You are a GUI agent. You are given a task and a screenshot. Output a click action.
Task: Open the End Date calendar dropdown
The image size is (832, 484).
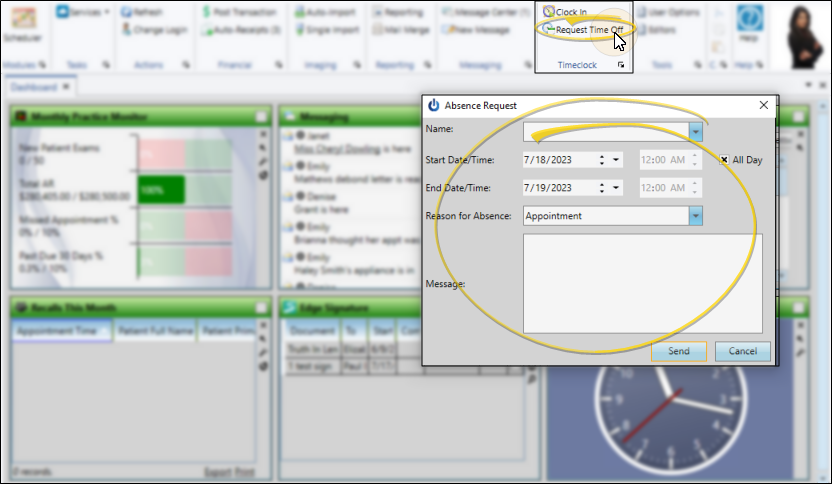pyautogui.click(x=617, y=187)
